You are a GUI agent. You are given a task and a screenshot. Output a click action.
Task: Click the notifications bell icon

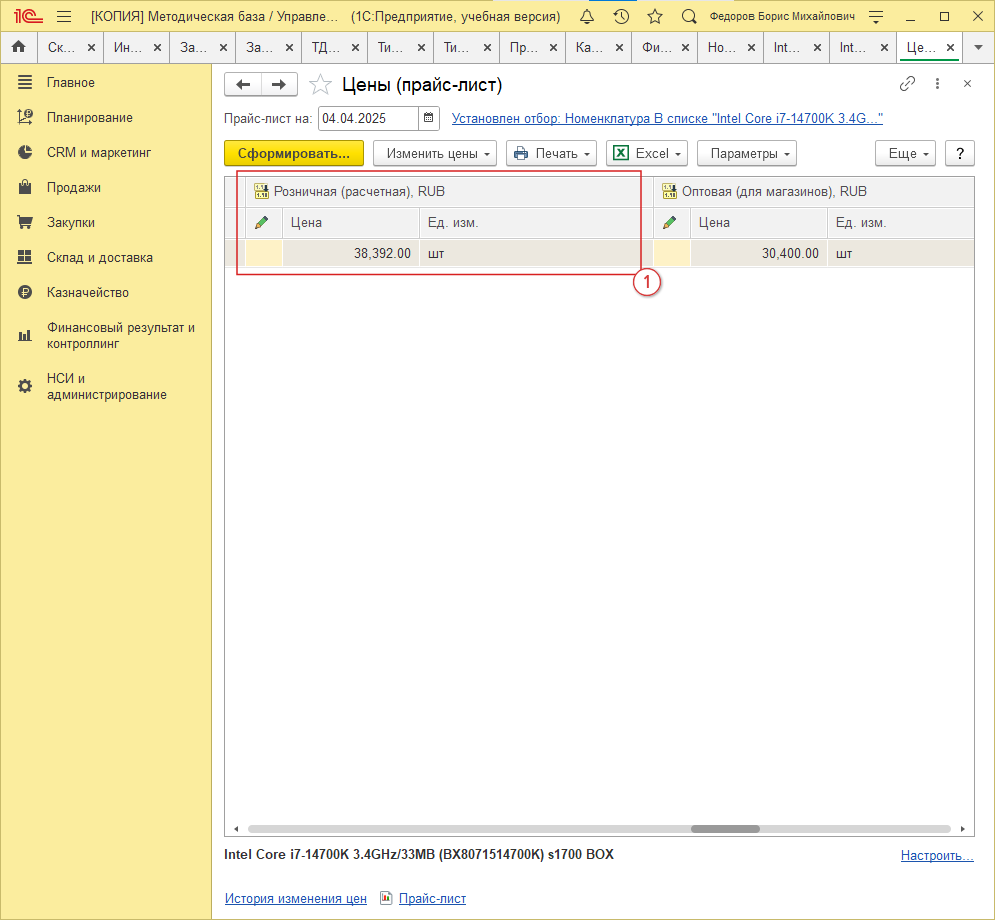pos(587,16)
